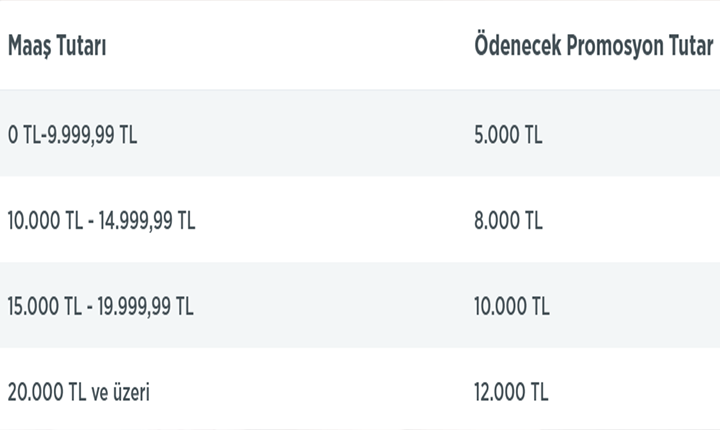Click the '8.000 TL' promotion amount
The width and height of the screenshot is (720, 430).
pyautogui.click(x=510, y=220)
